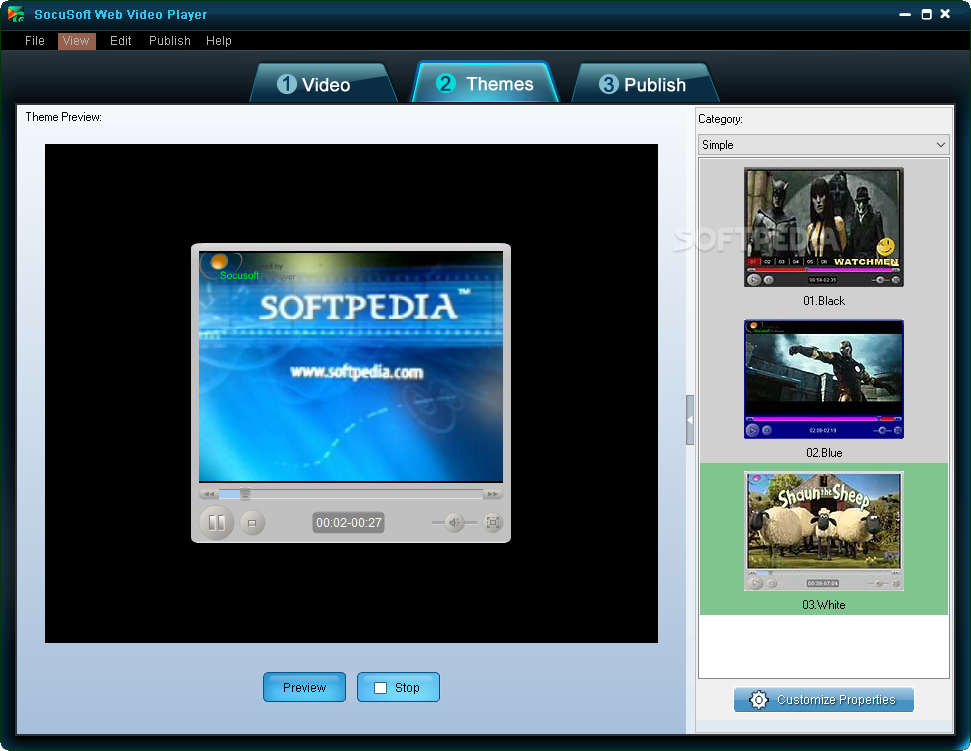Switch to the Publish tab

(x=643, y=84)
